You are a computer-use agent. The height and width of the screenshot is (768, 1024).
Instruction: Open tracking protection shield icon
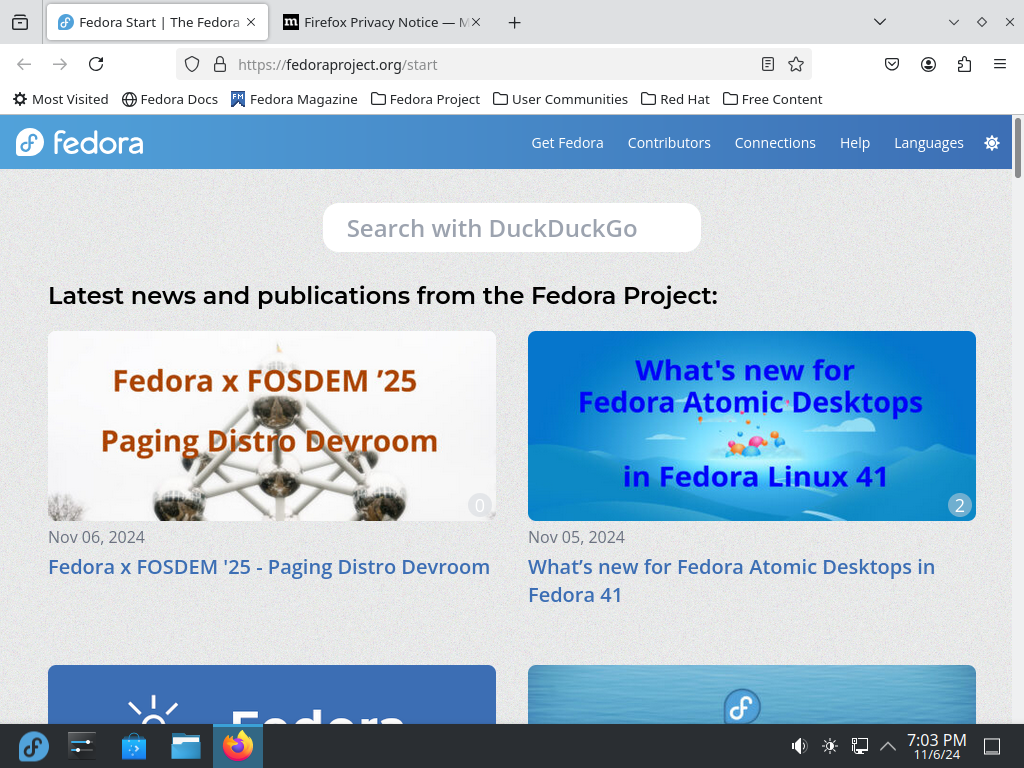coord(191,64)
